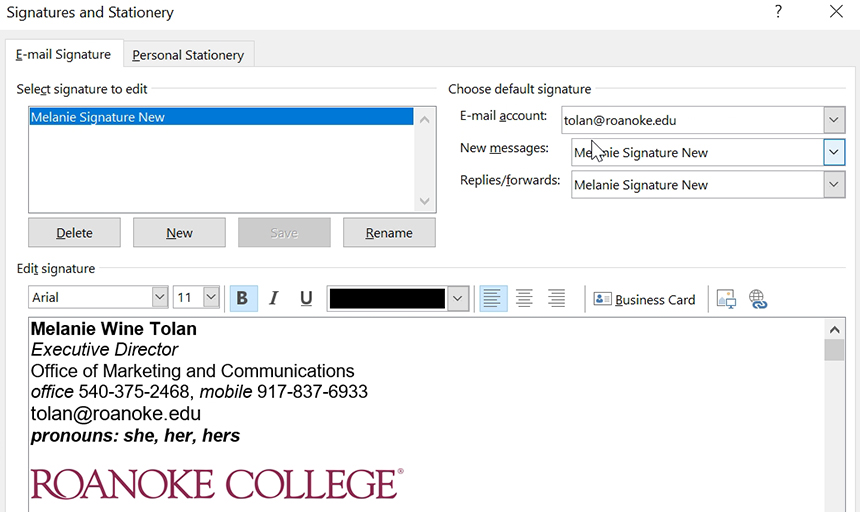Open the help question mark
The width and height of the screenshot is (860, 512).
click(x=778, y=12)
